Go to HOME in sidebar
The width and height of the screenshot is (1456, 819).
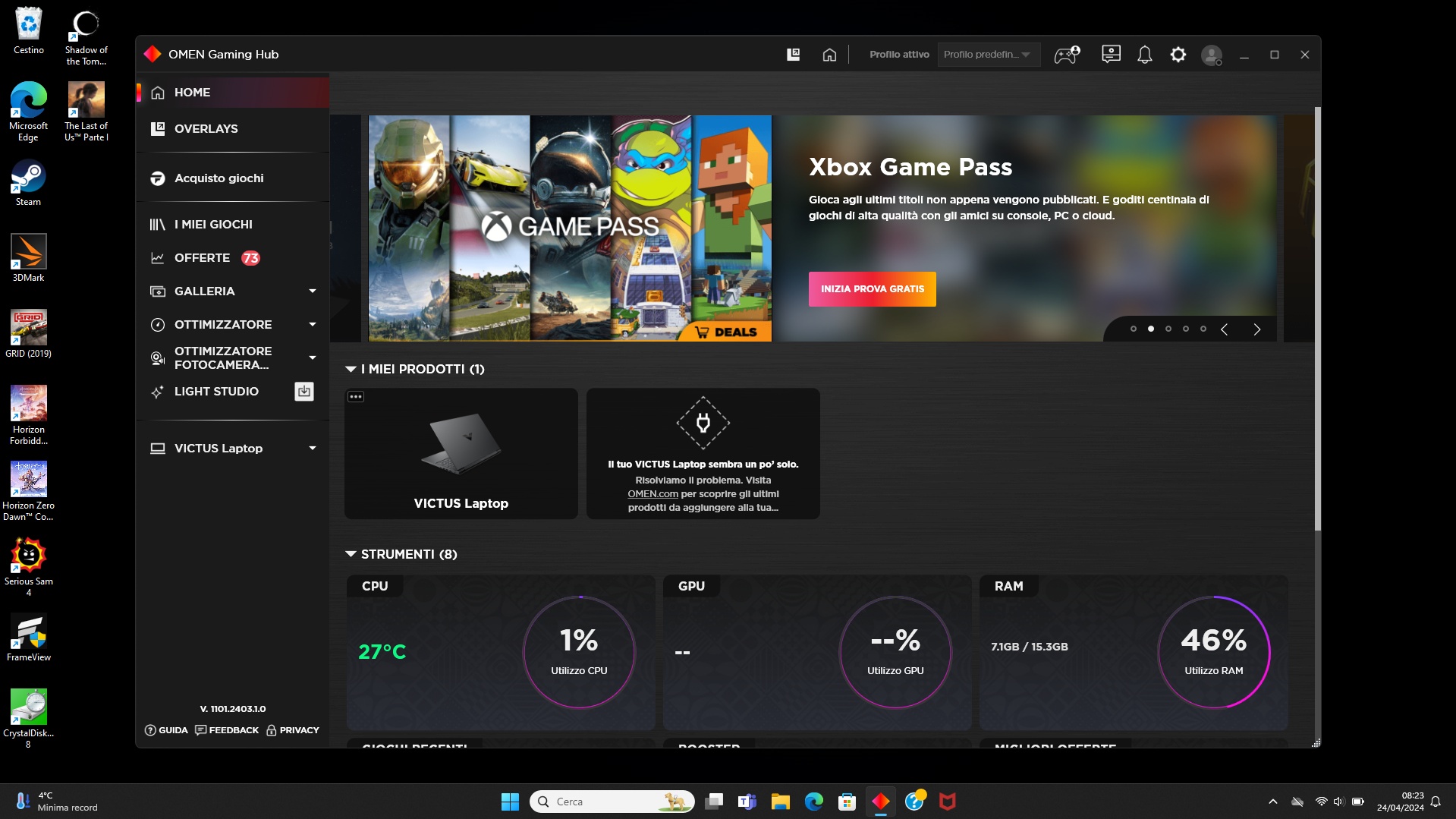(233, 93)
